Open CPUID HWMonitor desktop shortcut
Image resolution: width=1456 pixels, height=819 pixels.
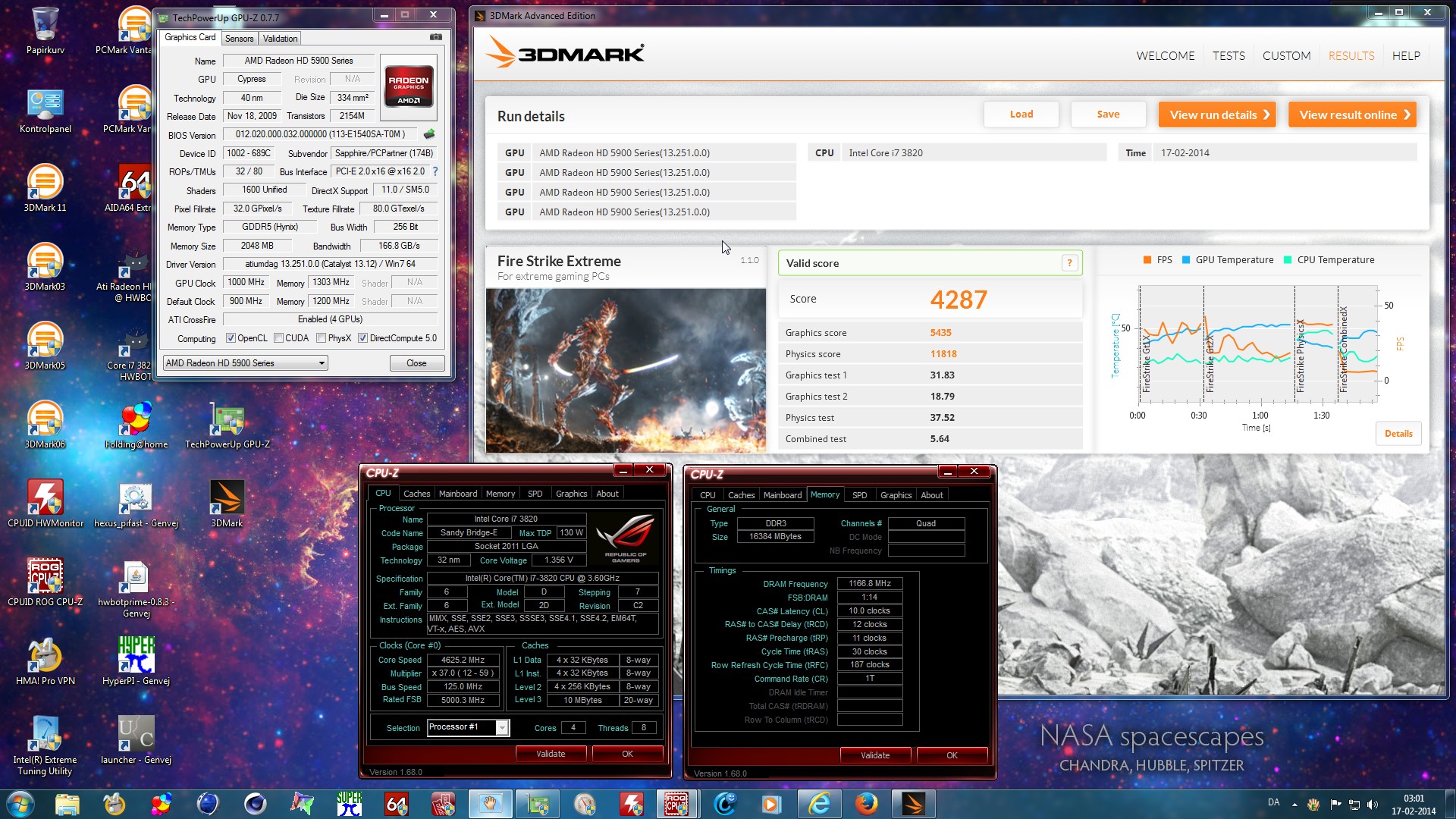click(x=45, y=504)
